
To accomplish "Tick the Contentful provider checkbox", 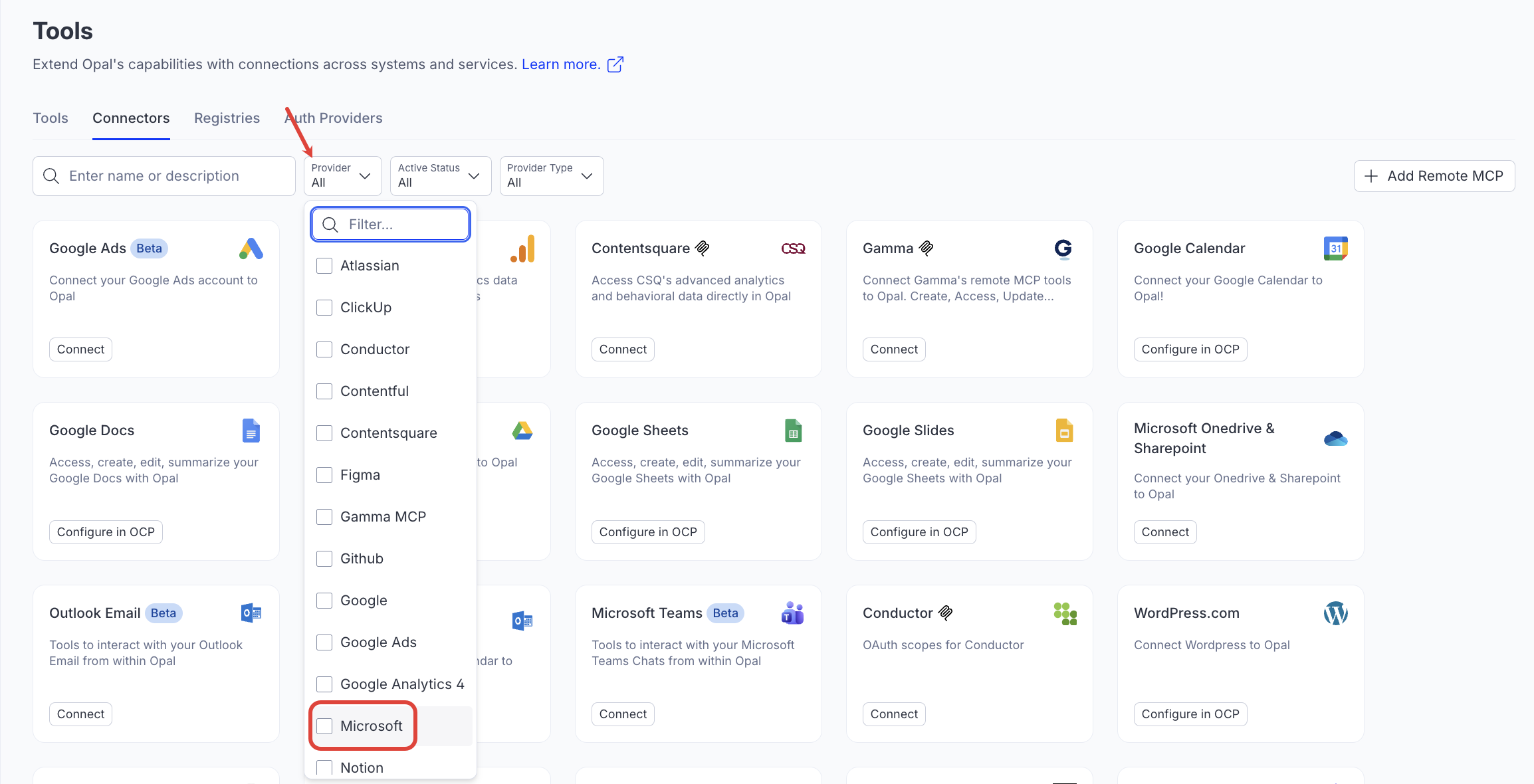I will (x=324, y=391).
